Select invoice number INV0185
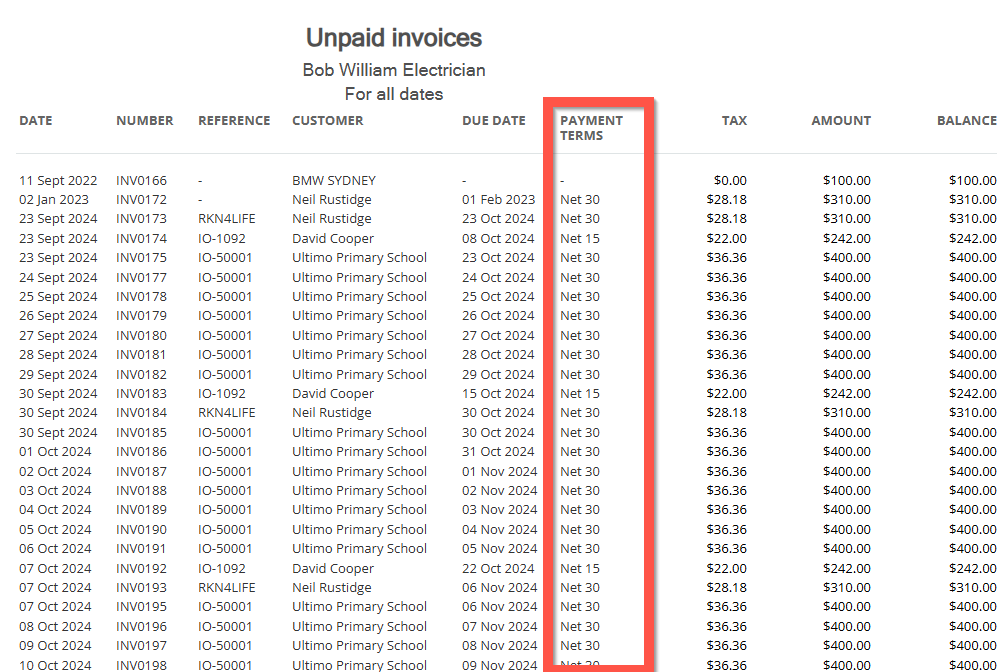Image resolution: width=1007 pixels, height=672 pixels. (141, 432)
